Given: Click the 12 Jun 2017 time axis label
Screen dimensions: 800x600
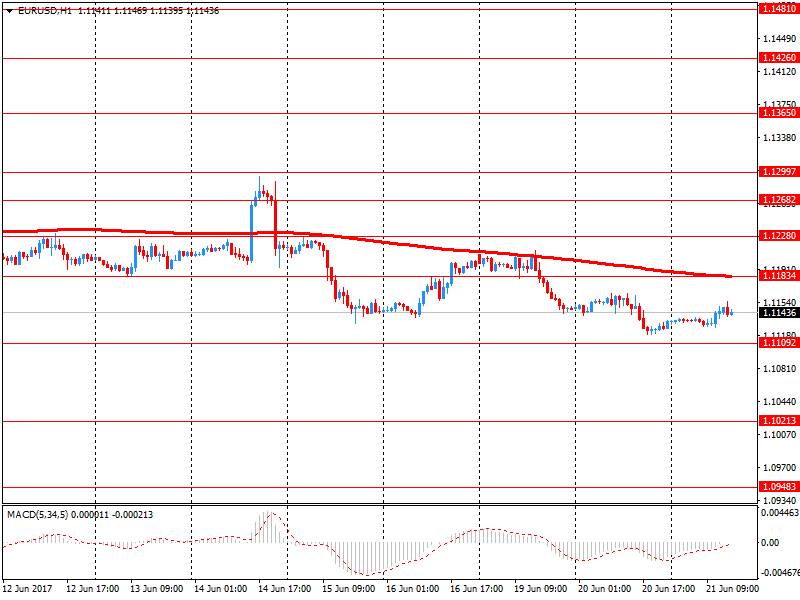Looking at the screenshot, I should 28,589.
